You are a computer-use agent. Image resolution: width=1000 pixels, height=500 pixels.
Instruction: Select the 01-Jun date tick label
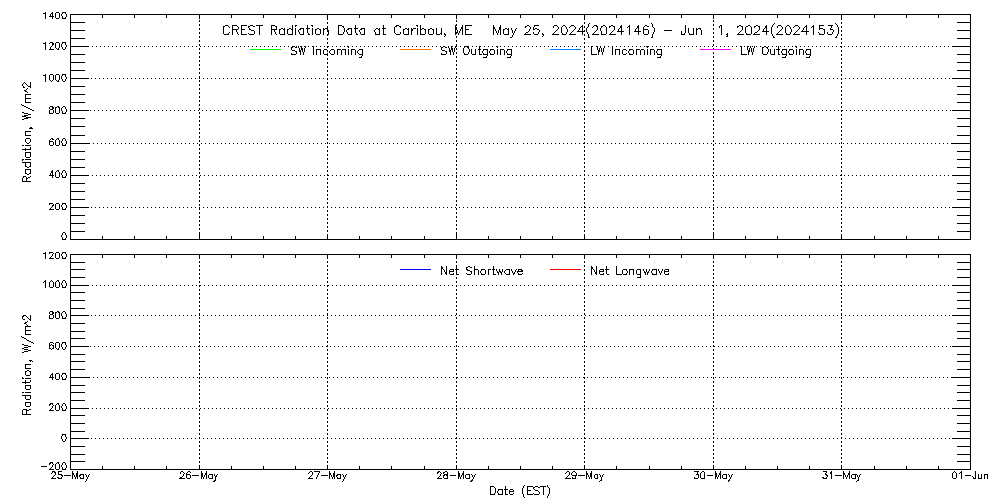point(970,477)
